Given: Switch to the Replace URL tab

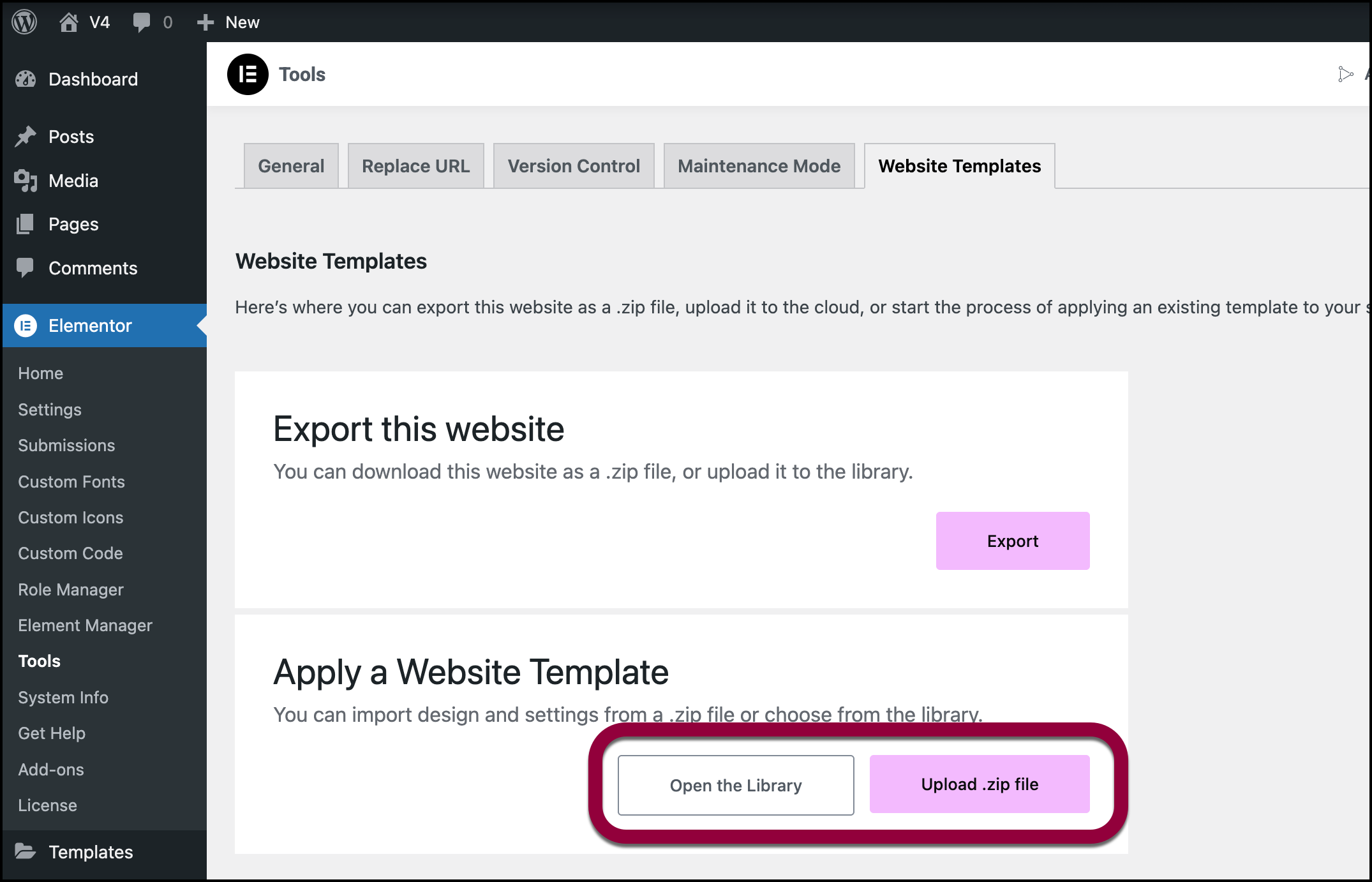Looking at the screenshot, I should [x=415, y=166].
